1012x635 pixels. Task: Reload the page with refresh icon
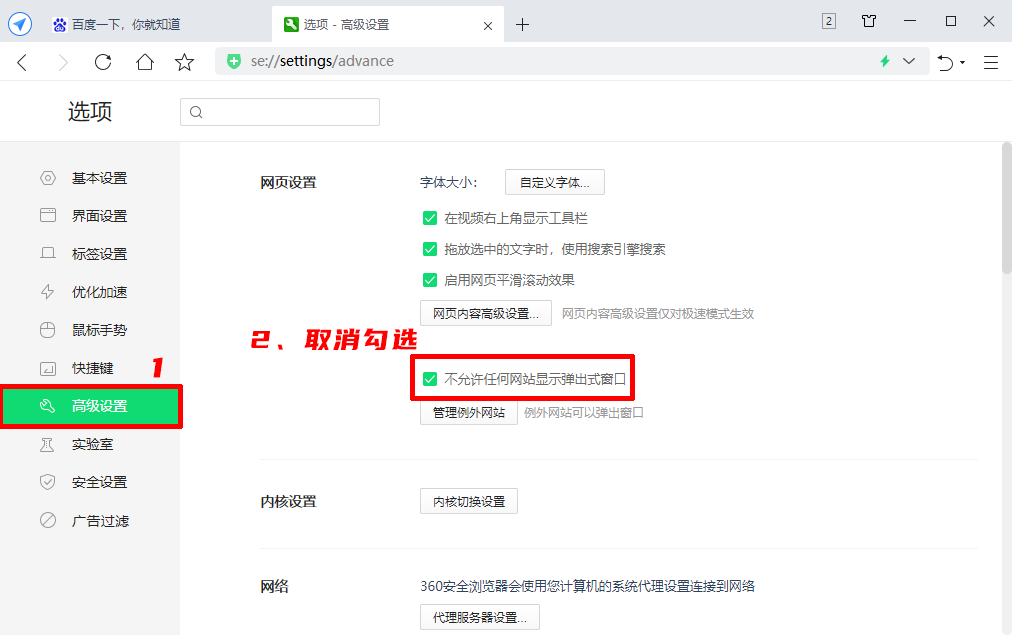(x=103, y=62)
